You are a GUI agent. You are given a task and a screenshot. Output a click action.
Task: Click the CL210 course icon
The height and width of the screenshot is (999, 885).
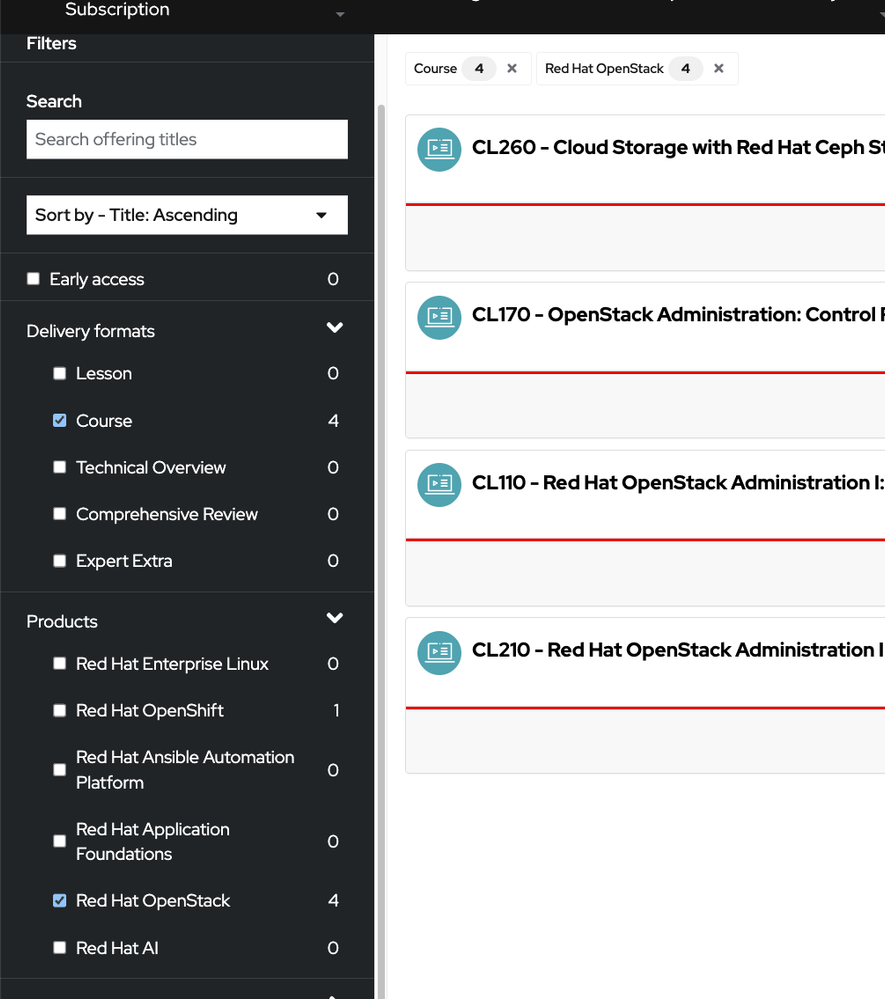click(439, 652)
